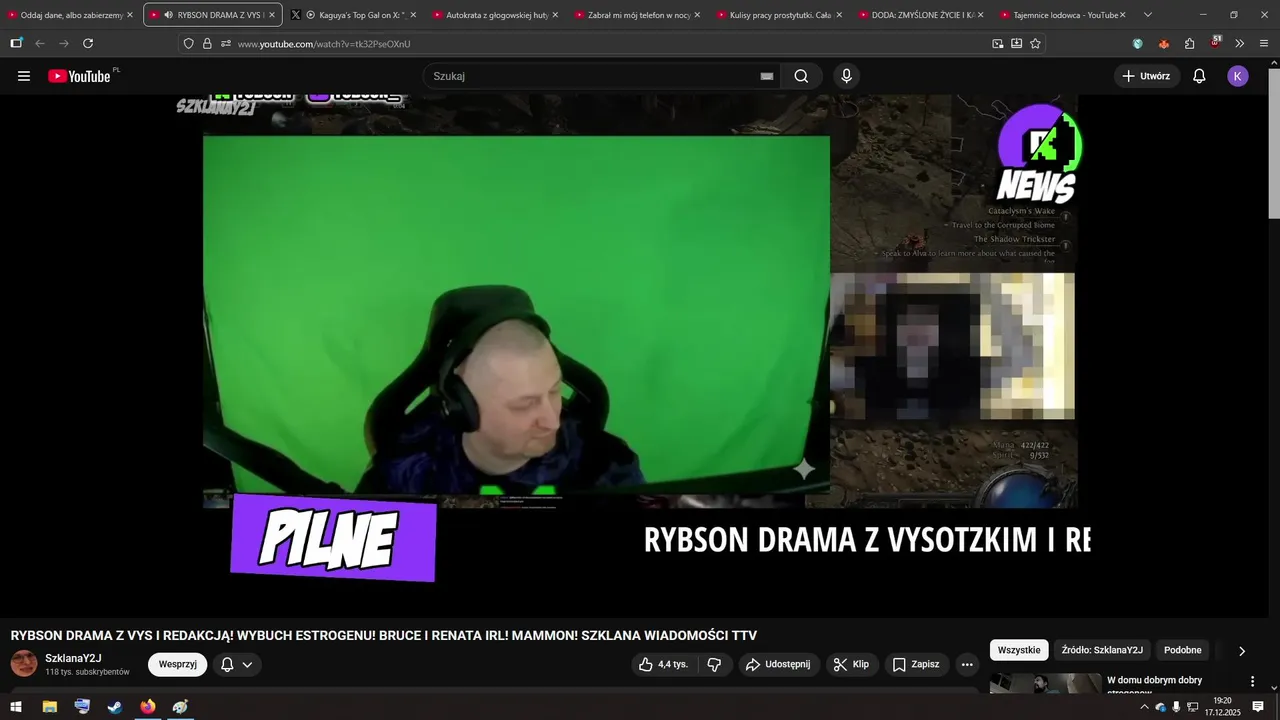Open site permissions icon in address bar
This screenshot has width=1280, height=720.
226,43
